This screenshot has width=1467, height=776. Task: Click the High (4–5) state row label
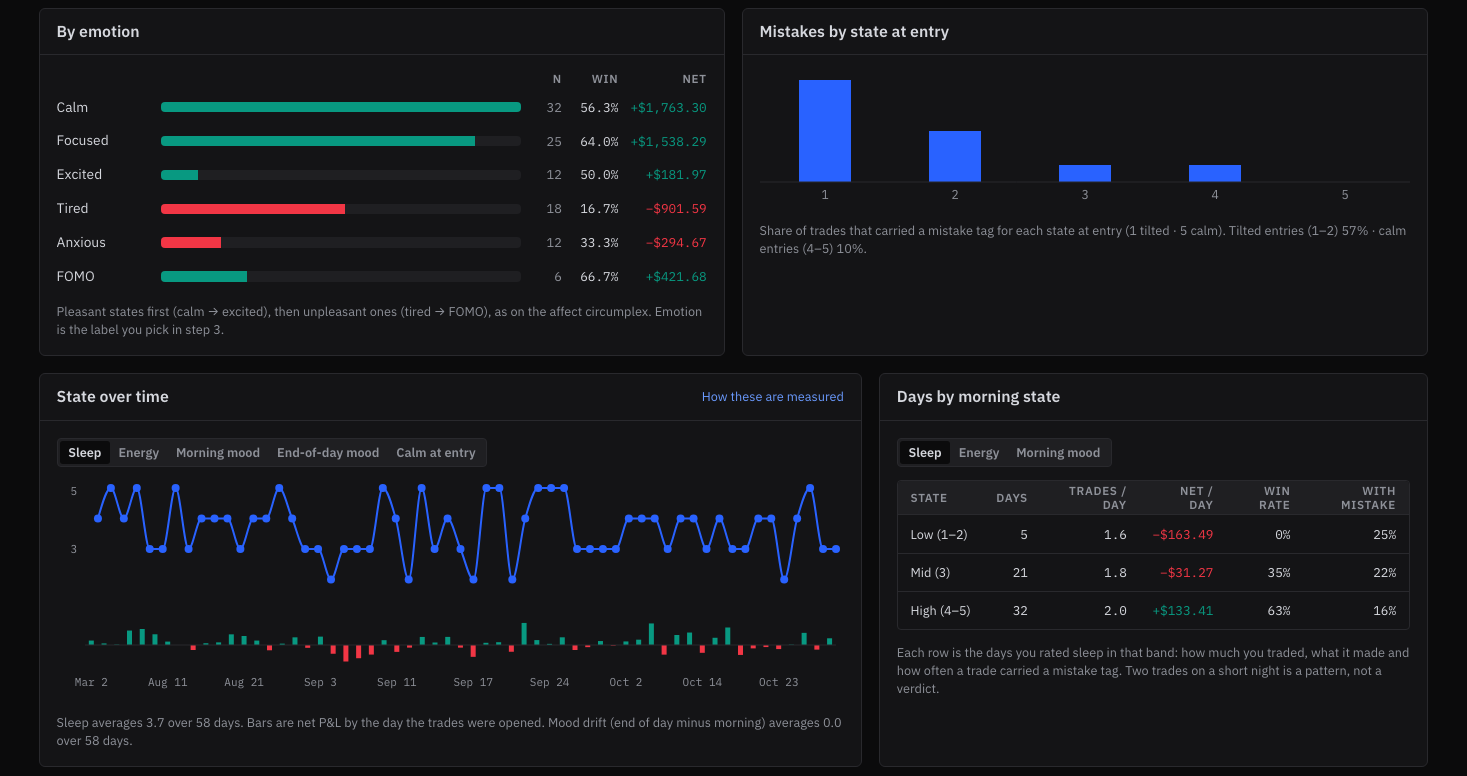[x=940, y=611]
